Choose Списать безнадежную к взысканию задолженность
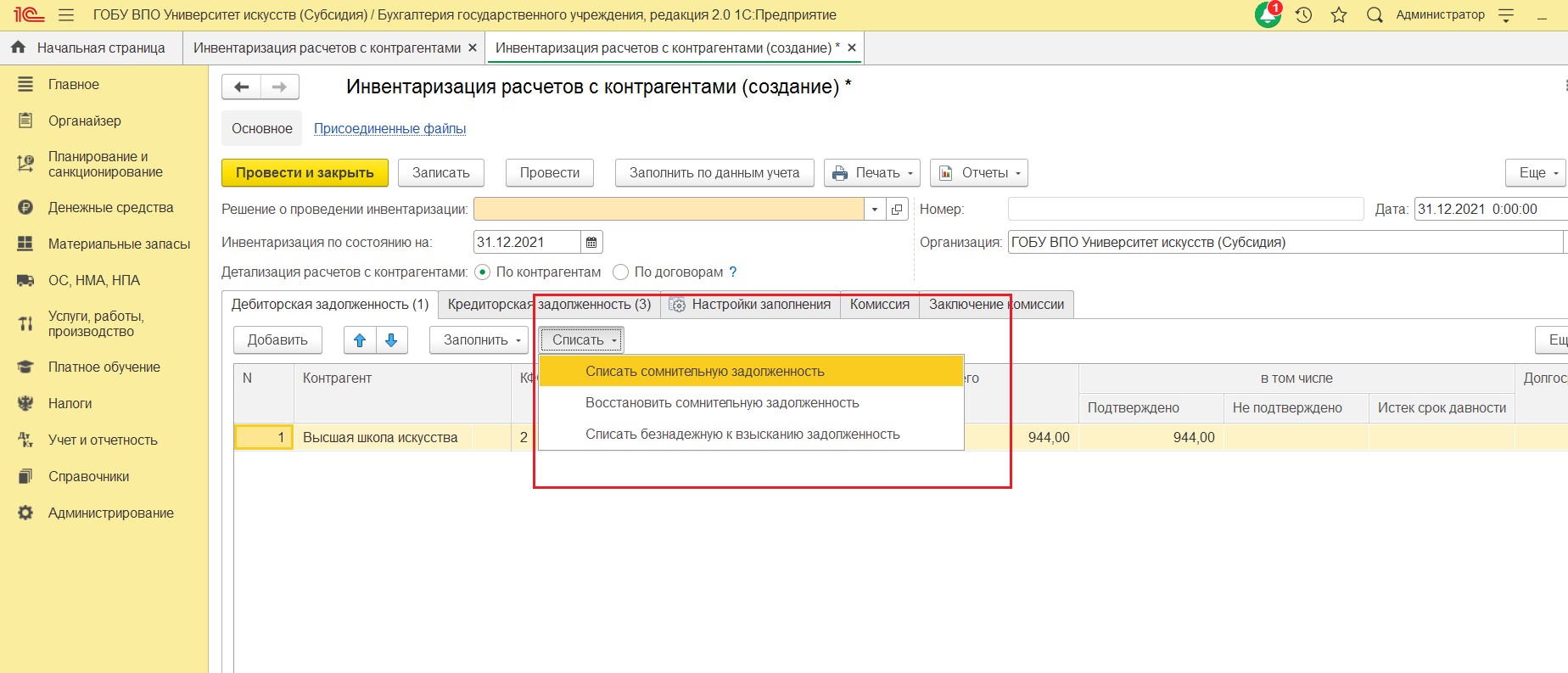This screenshot has height=673, width=1568. click(752, 435)
